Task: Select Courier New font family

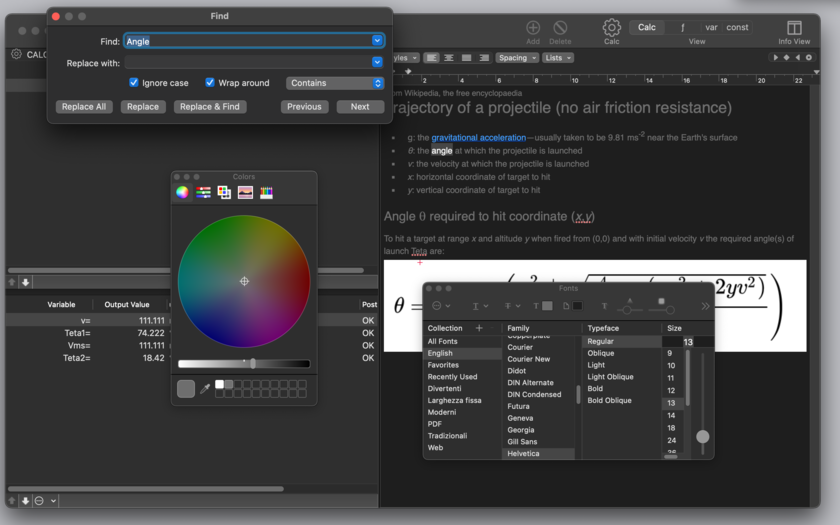Action: pos(528,359)
